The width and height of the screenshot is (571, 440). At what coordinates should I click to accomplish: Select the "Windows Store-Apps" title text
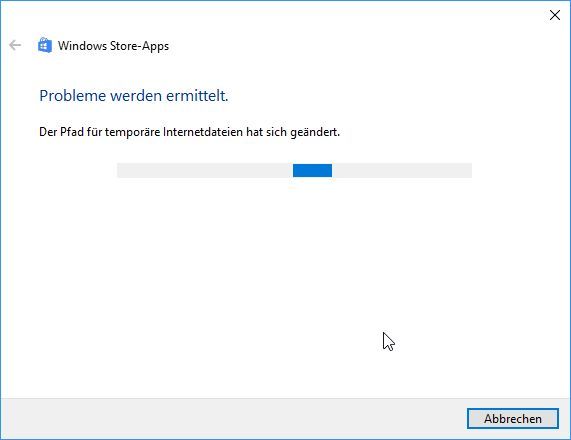[113, 46]
